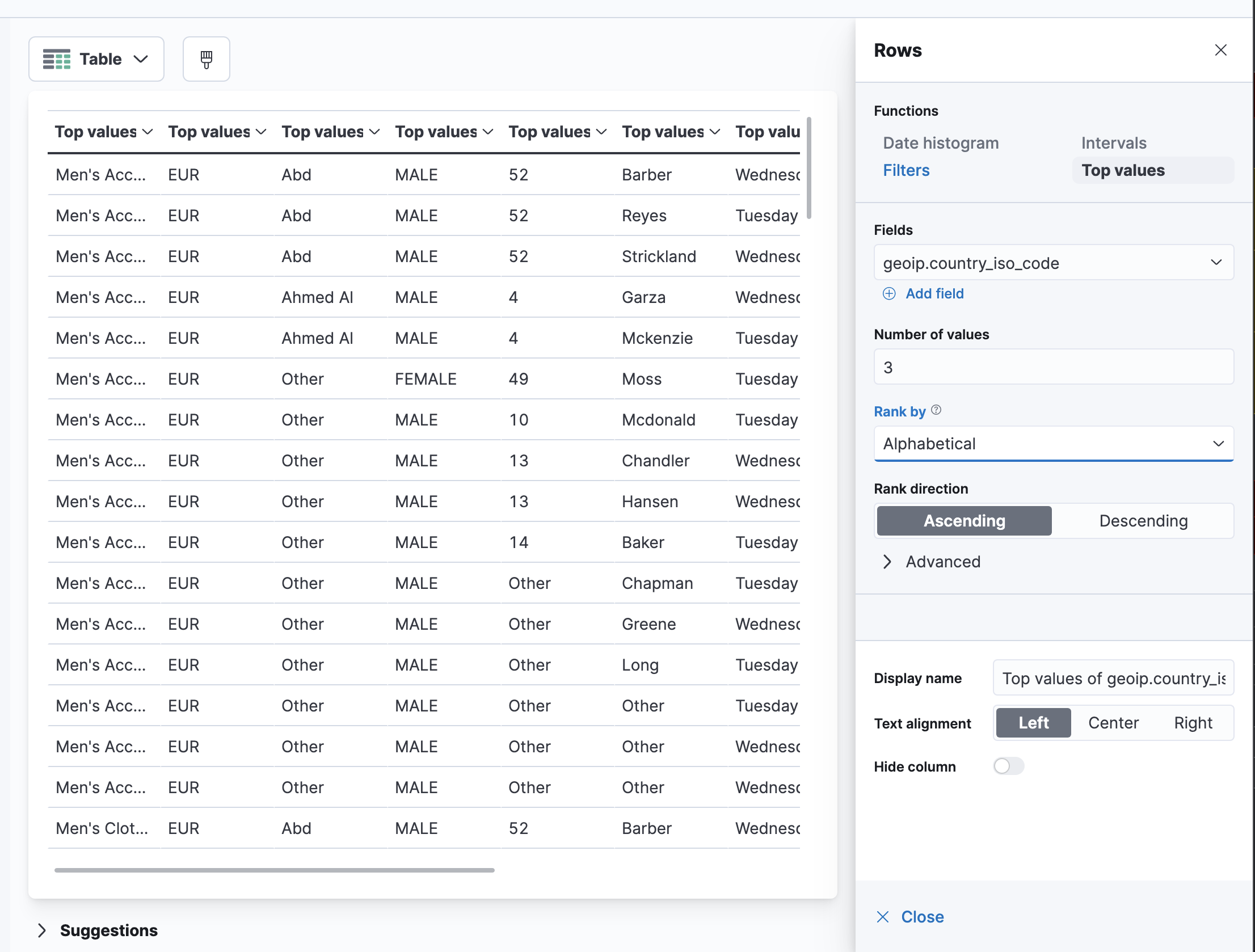Image resolution: width=1255 pixels, height=952 pixels.
Task: Open the Rank by help icon
Action: (936, 410)
